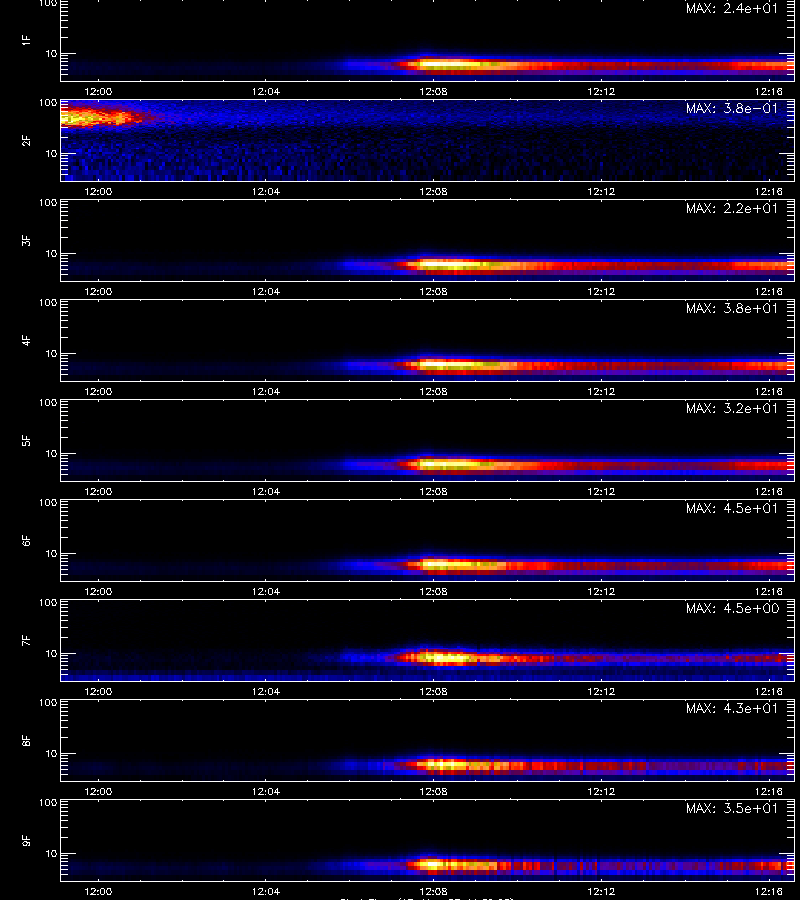Image resolution: width=800 pixels, height=900 pixels.
Task: Click the MAX: 4.5e+01 label in panel 6F
Action: [x=732, y=508]
